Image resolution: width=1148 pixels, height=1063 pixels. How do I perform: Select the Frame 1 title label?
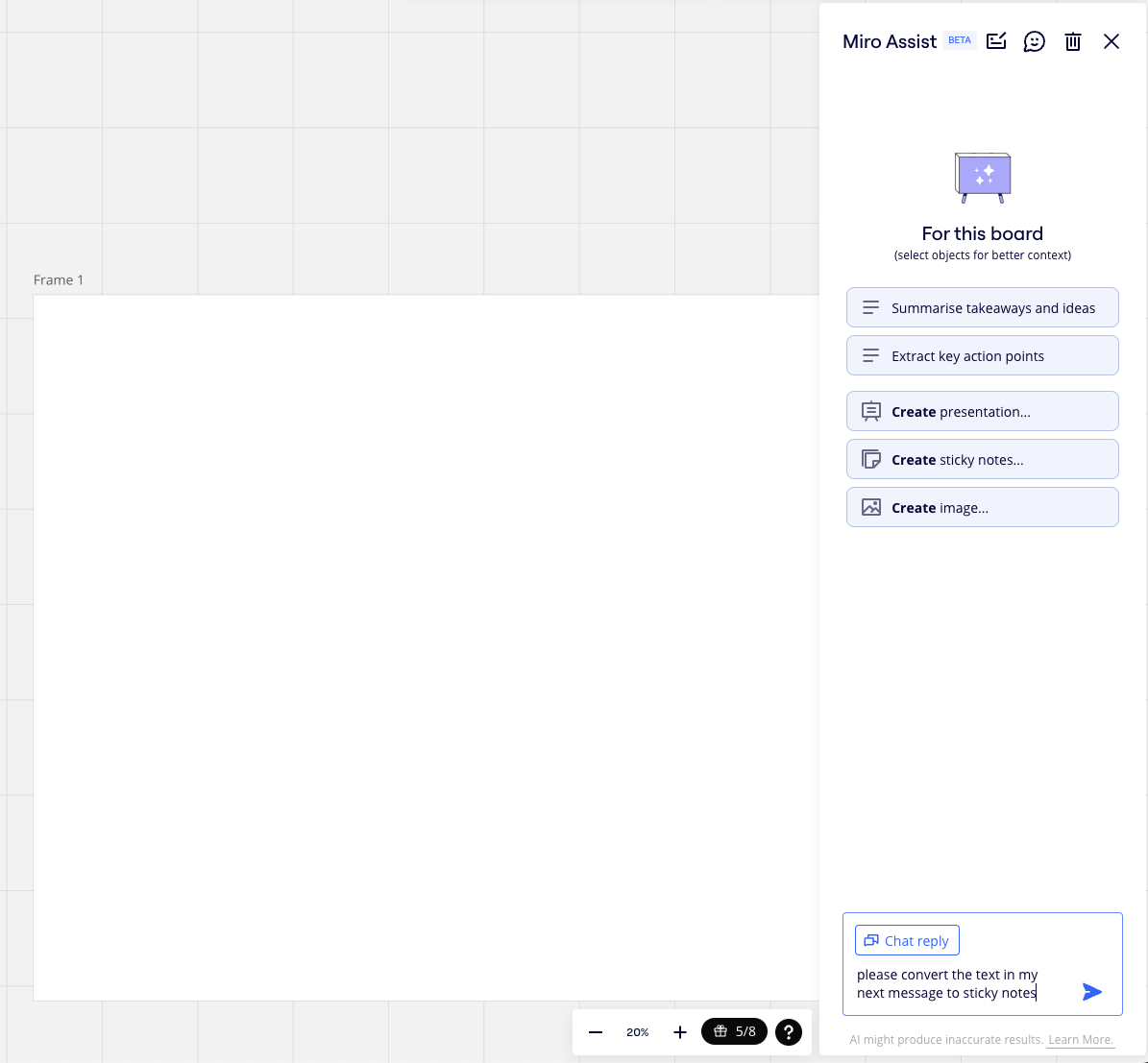coord(59,279)
